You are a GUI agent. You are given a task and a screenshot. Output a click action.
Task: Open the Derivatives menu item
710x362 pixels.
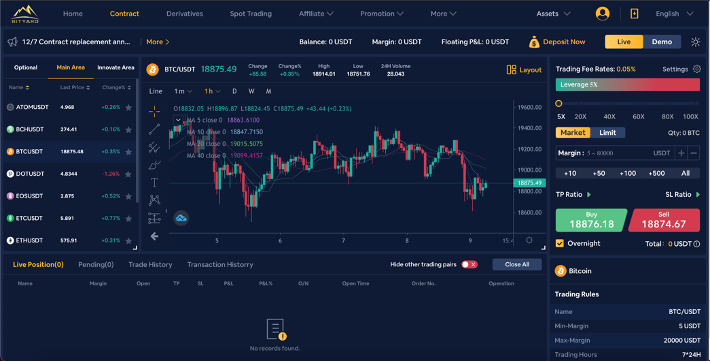coord(185,14)
